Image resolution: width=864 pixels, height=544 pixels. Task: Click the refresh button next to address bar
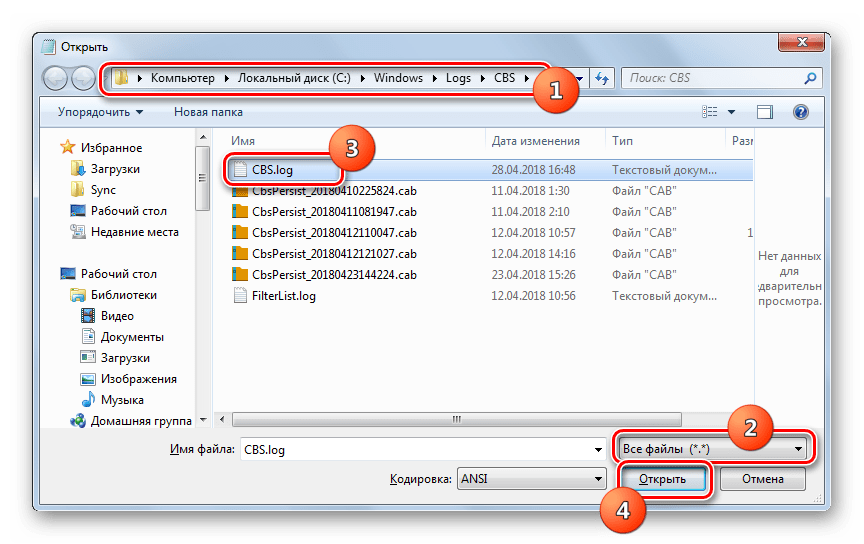(602, 78)
